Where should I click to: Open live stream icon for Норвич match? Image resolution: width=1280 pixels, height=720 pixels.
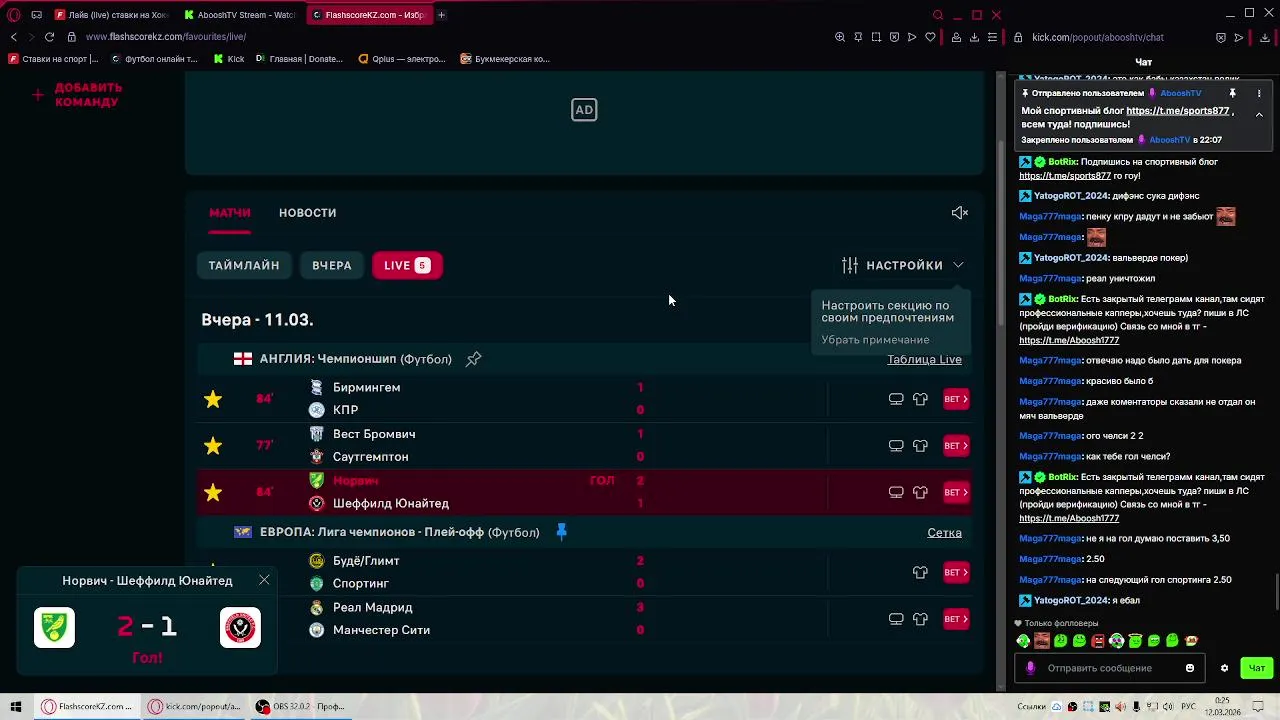click(896, 492)
